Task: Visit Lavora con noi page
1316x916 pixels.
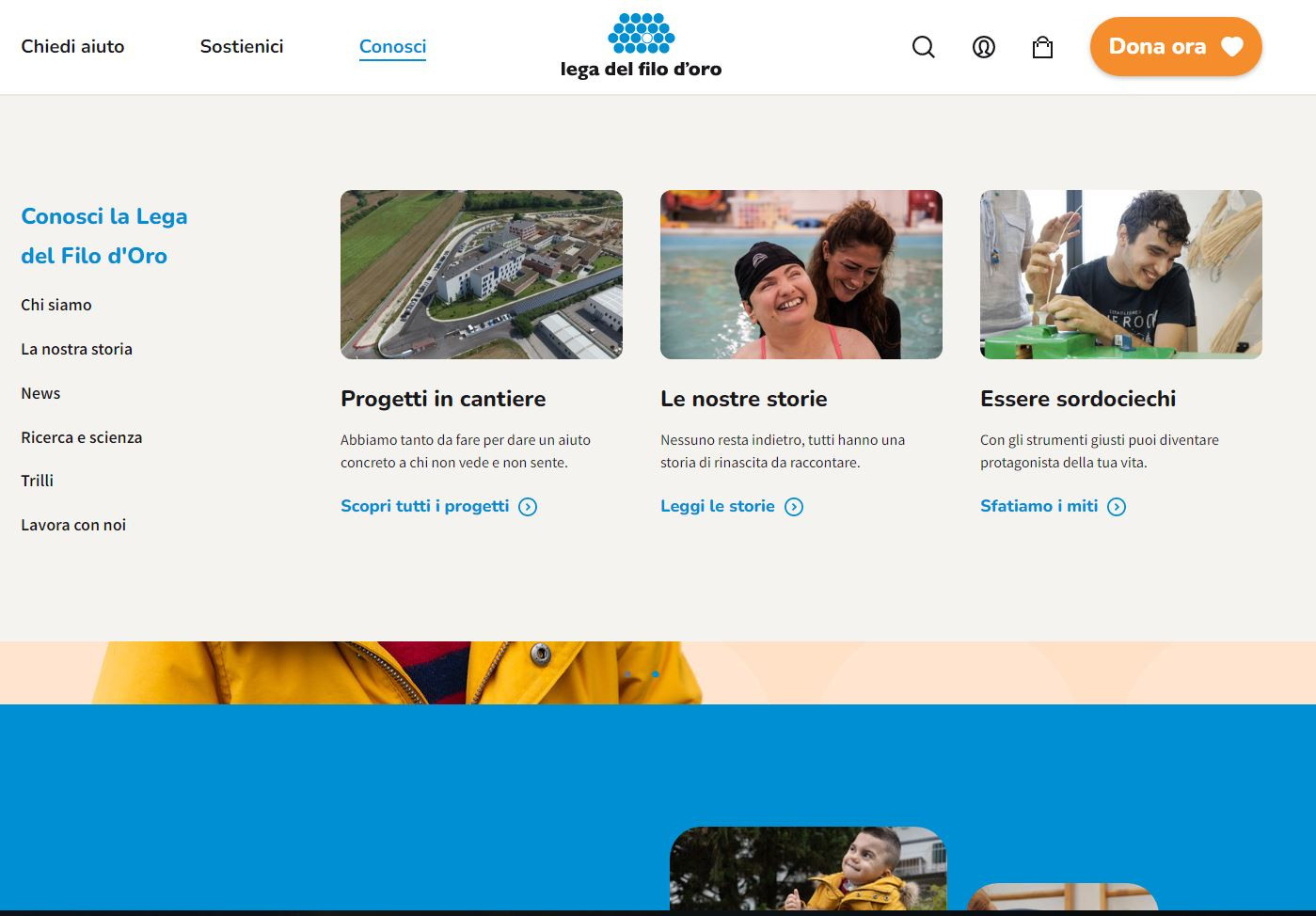Action: (x=73, y=525)
